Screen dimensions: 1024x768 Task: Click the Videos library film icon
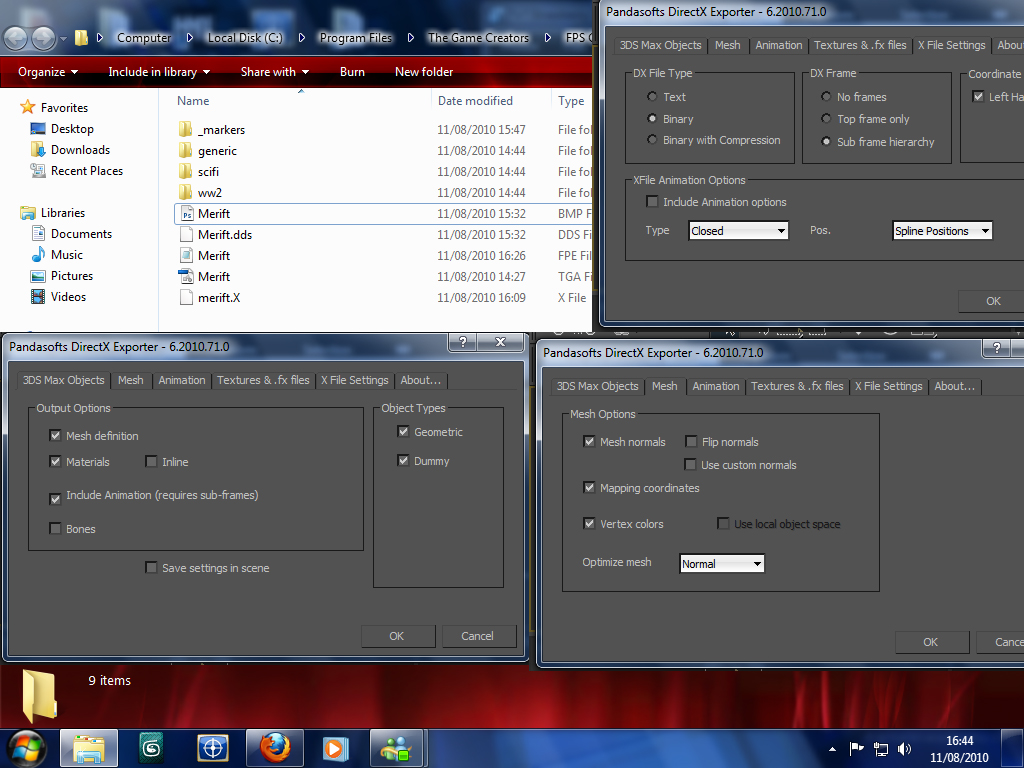(38, 296)
